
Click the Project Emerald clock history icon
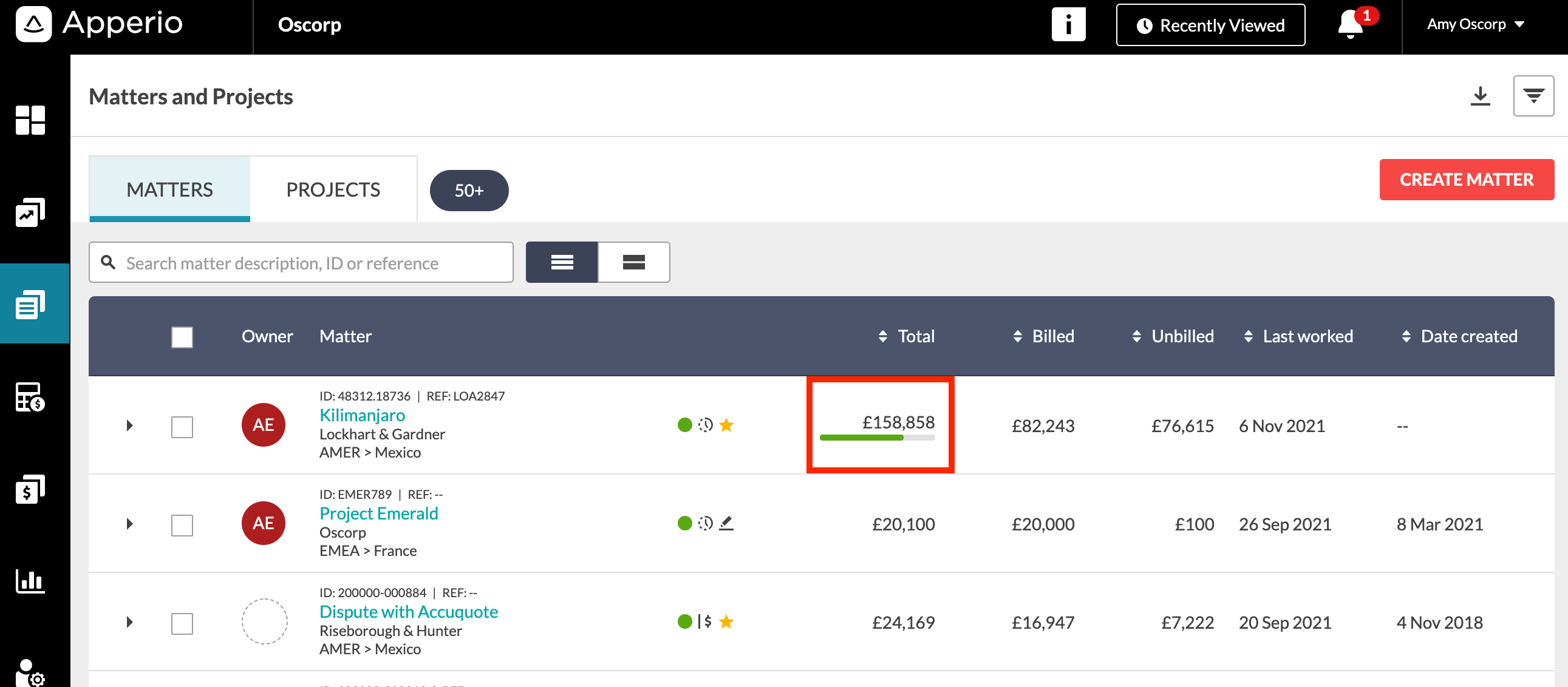(706, 523)
